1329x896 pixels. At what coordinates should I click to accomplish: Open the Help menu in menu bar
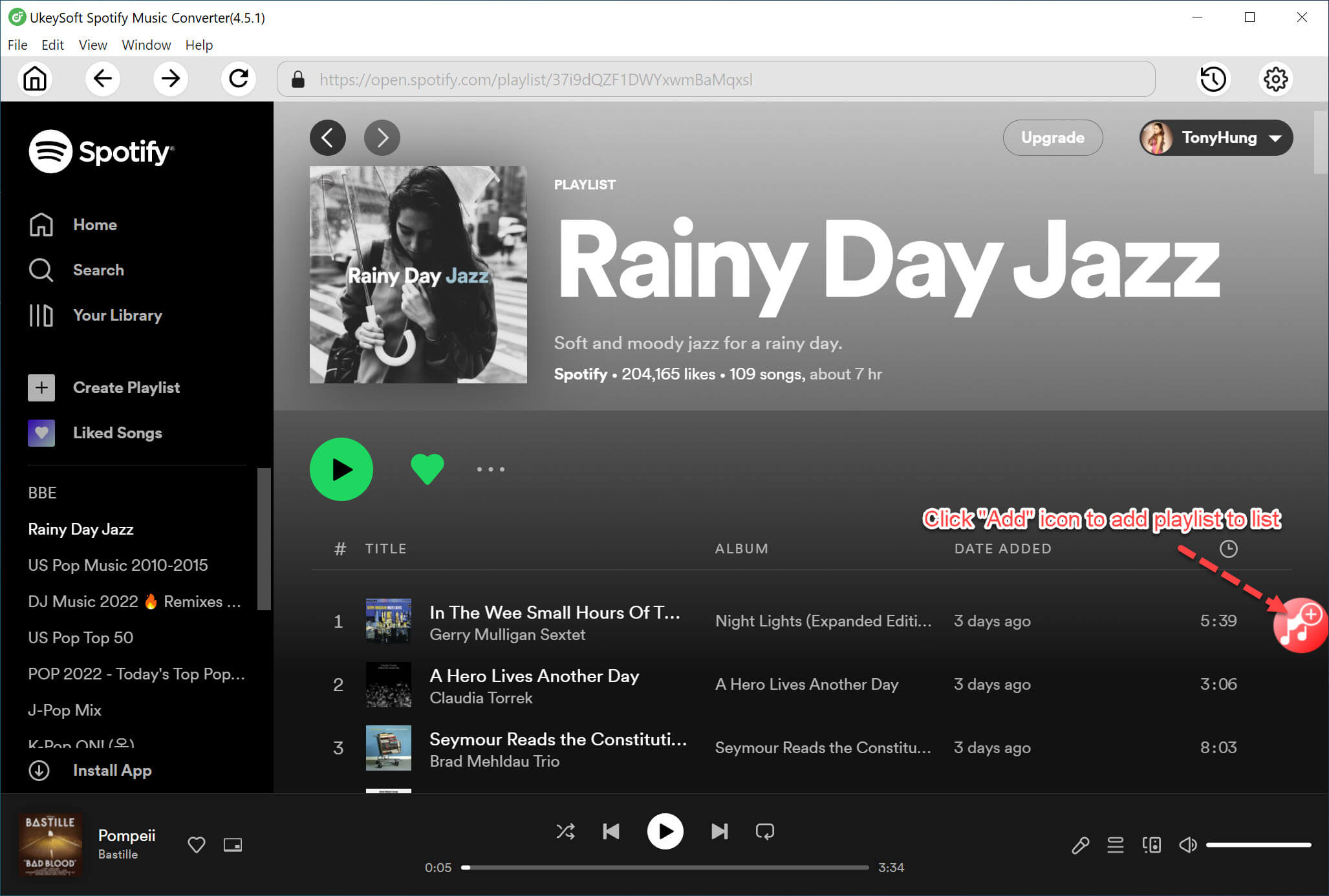coord(199,44)
